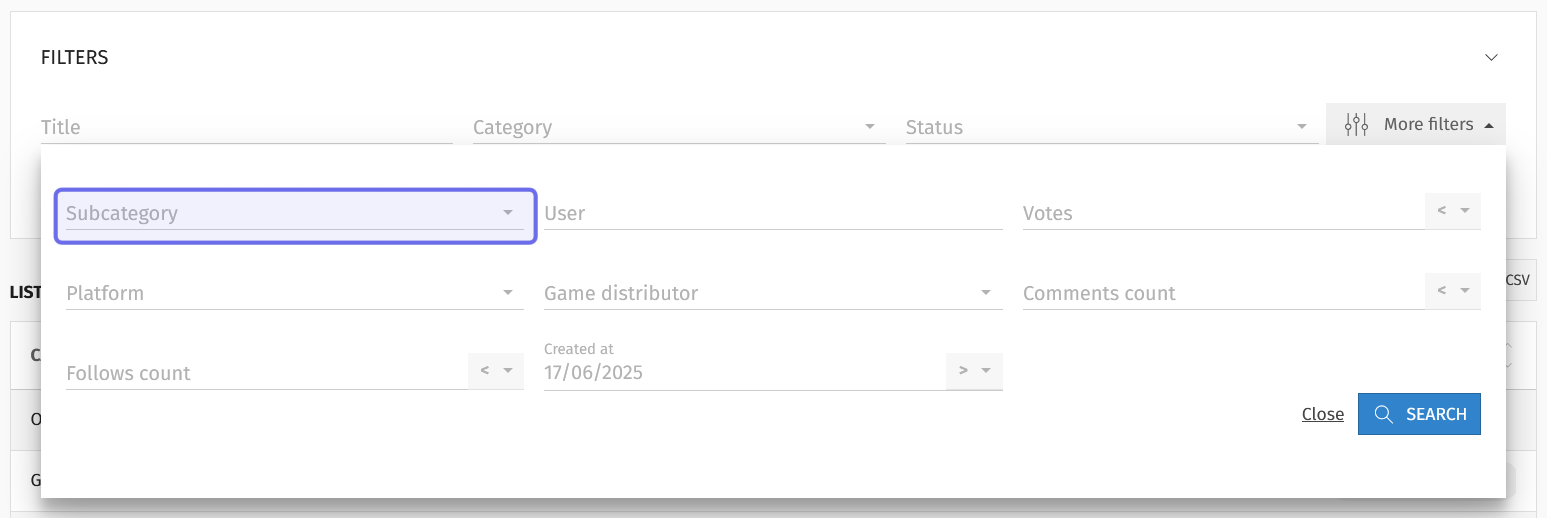Click the magnifier icon in Search button
Image resolution: width=1547 pixels, height=518 pixels.
pos(1384,414)
